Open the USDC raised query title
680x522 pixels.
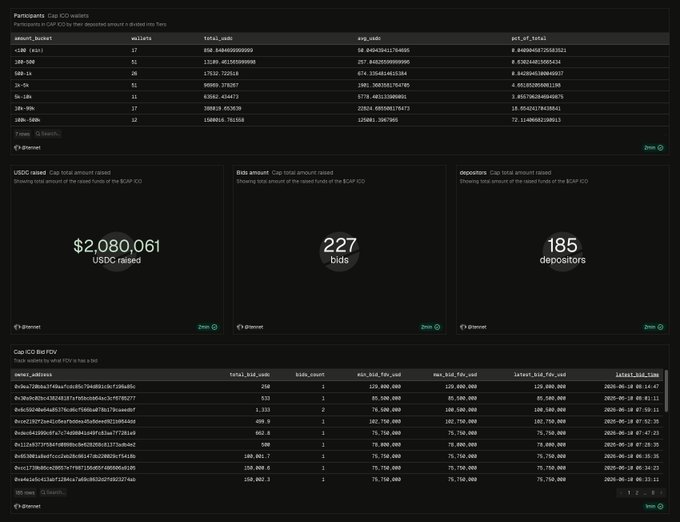pos(29,173)
